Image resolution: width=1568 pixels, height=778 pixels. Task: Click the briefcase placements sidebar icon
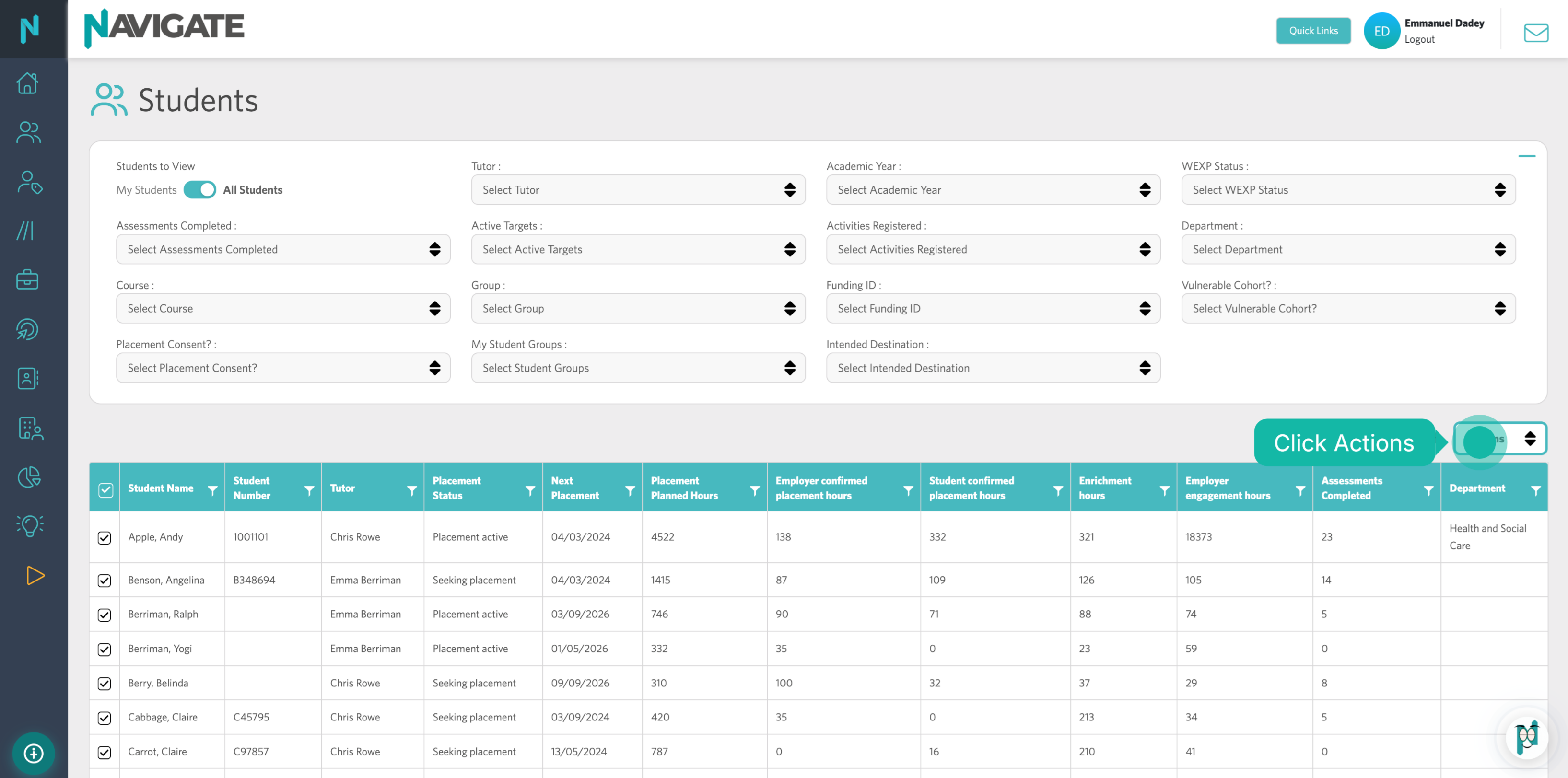click(27, 280)
